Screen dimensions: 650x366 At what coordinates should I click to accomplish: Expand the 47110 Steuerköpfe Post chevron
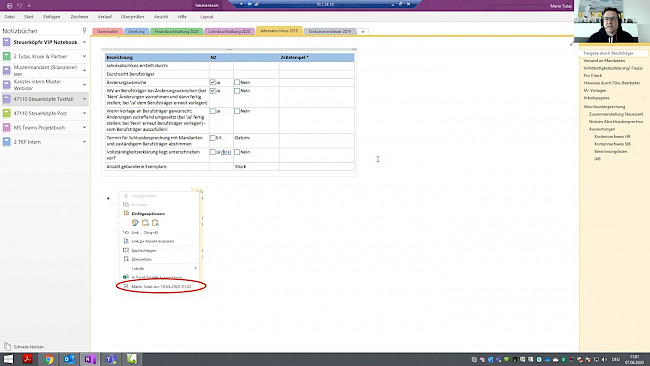[84, 113]
